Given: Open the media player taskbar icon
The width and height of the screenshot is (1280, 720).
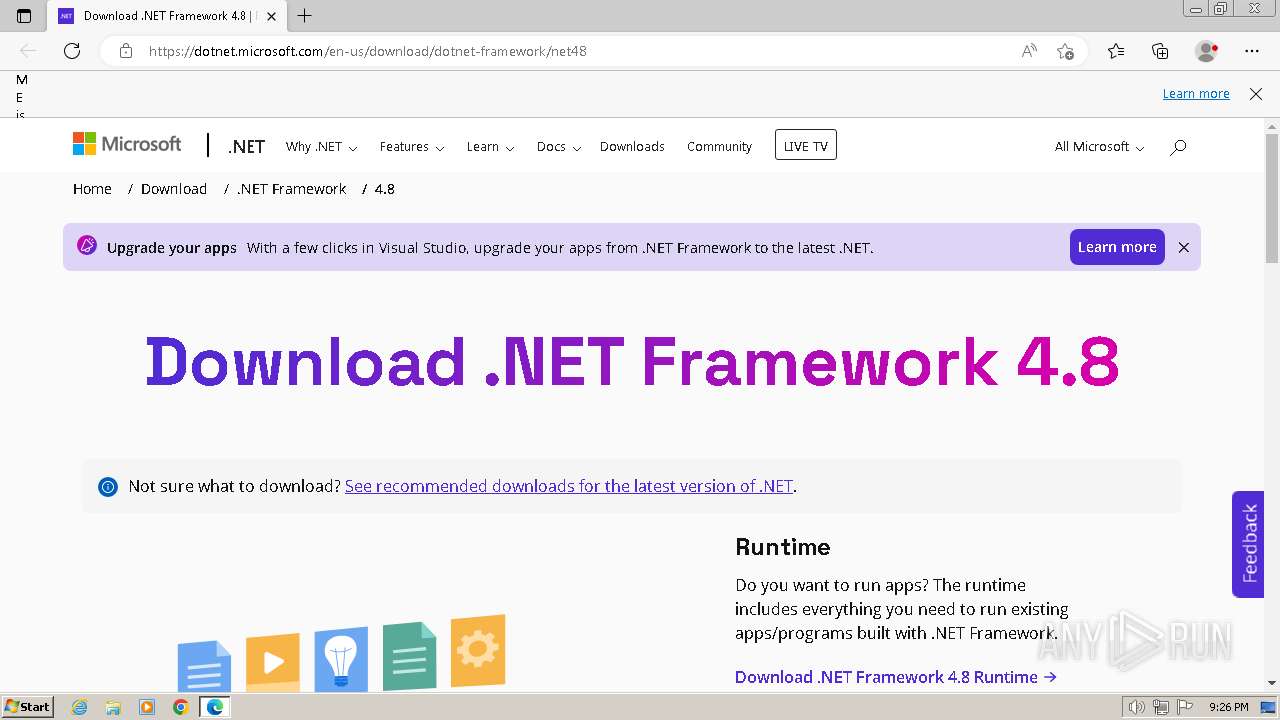Looking at the screenshot, I should (x=147, y=707).
